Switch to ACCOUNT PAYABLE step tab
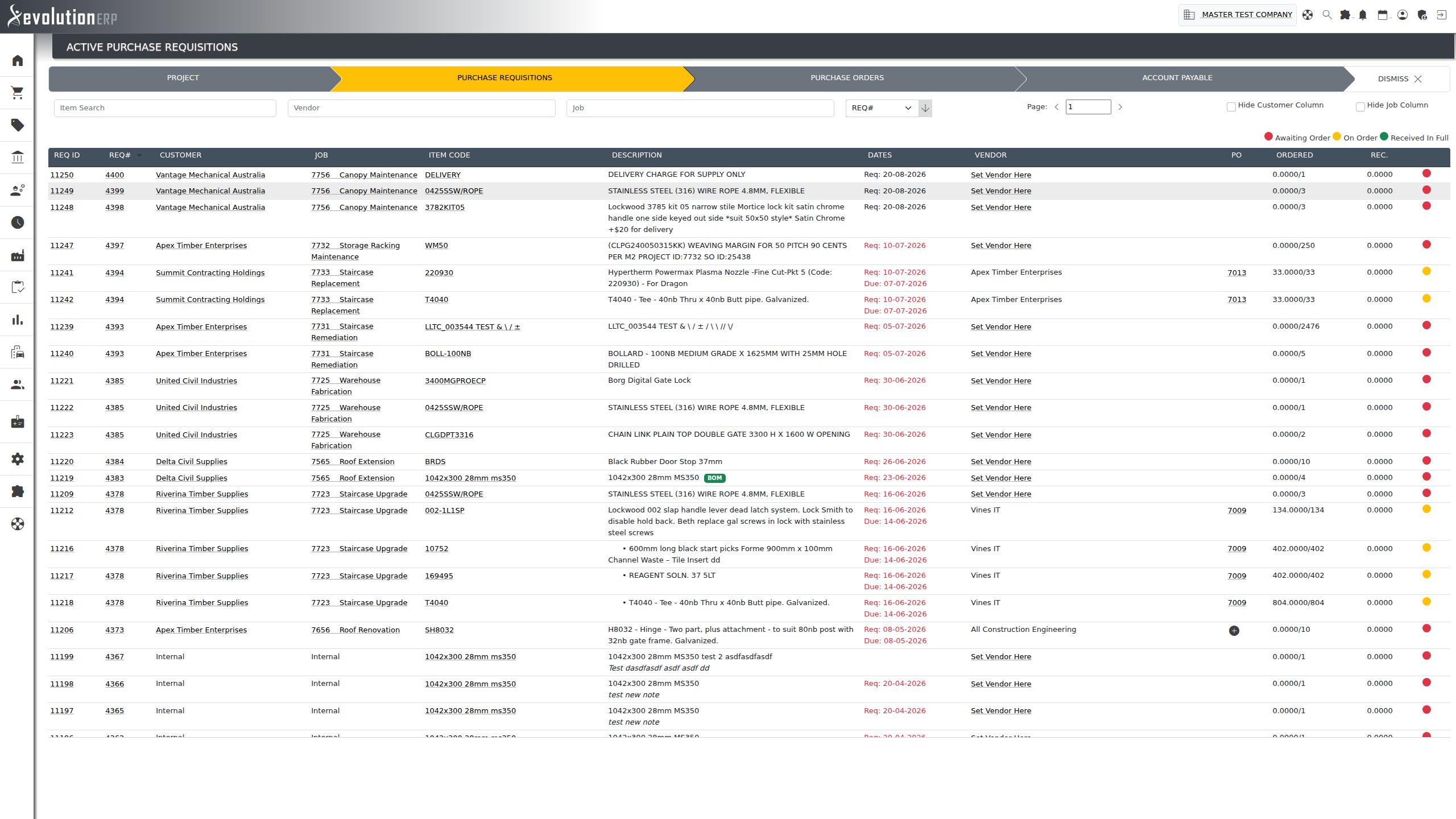 tap(1177, 78)
